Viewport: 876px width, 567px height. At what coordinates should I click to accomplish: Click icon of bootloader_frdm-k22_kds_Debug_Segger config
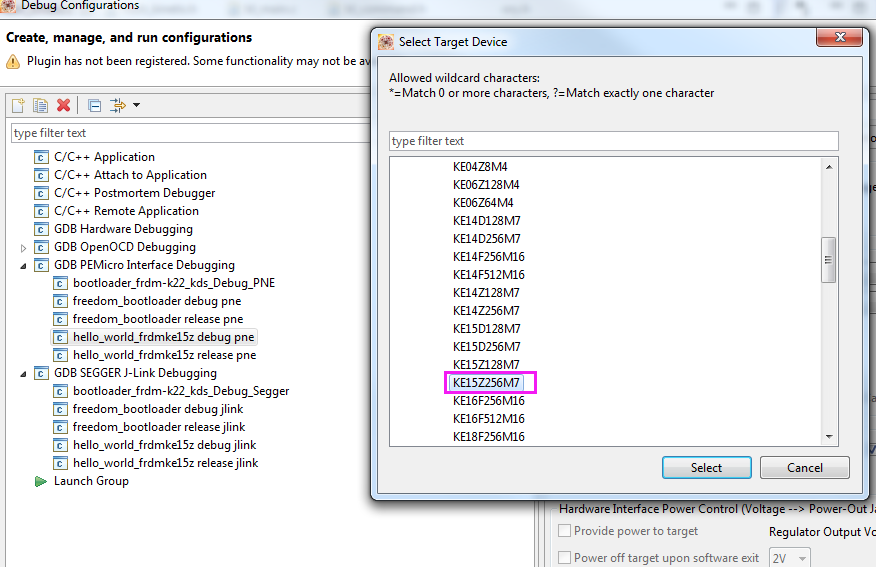click(x=60, y=391)
